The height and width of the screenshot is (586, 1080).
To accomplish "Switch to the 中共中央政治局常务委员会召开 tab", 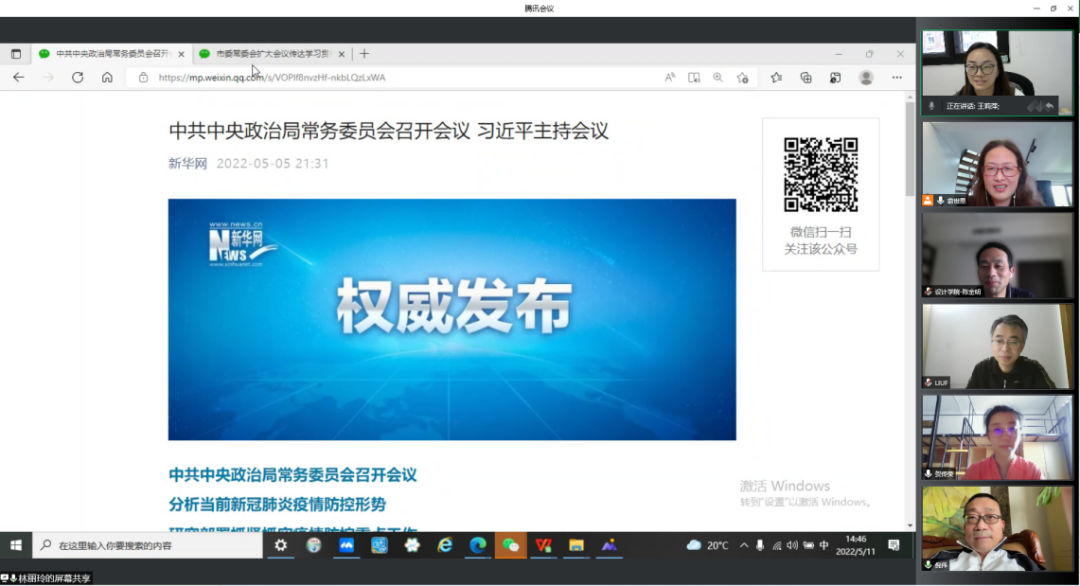I will 110,54.
